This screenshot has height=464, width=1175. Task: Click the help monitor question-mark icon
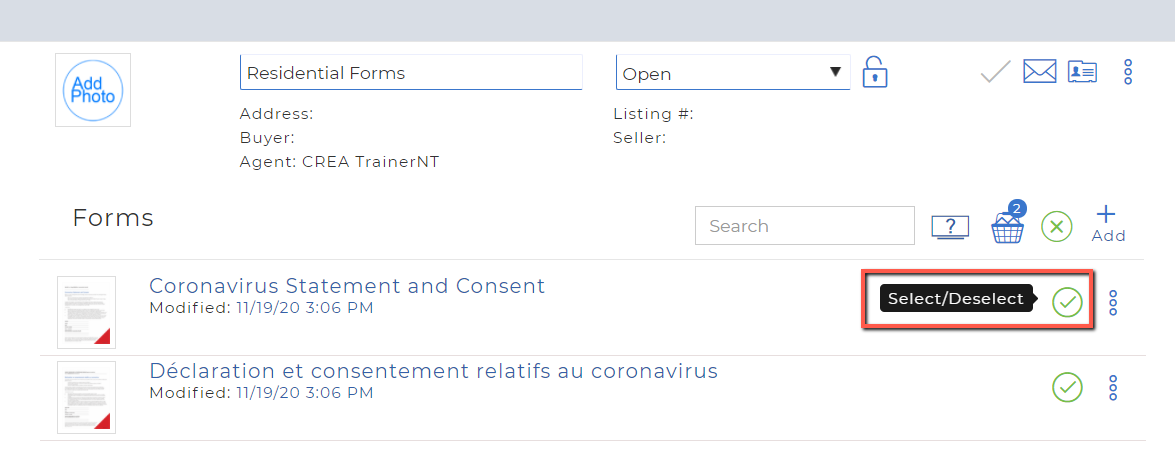pos(950,227)
